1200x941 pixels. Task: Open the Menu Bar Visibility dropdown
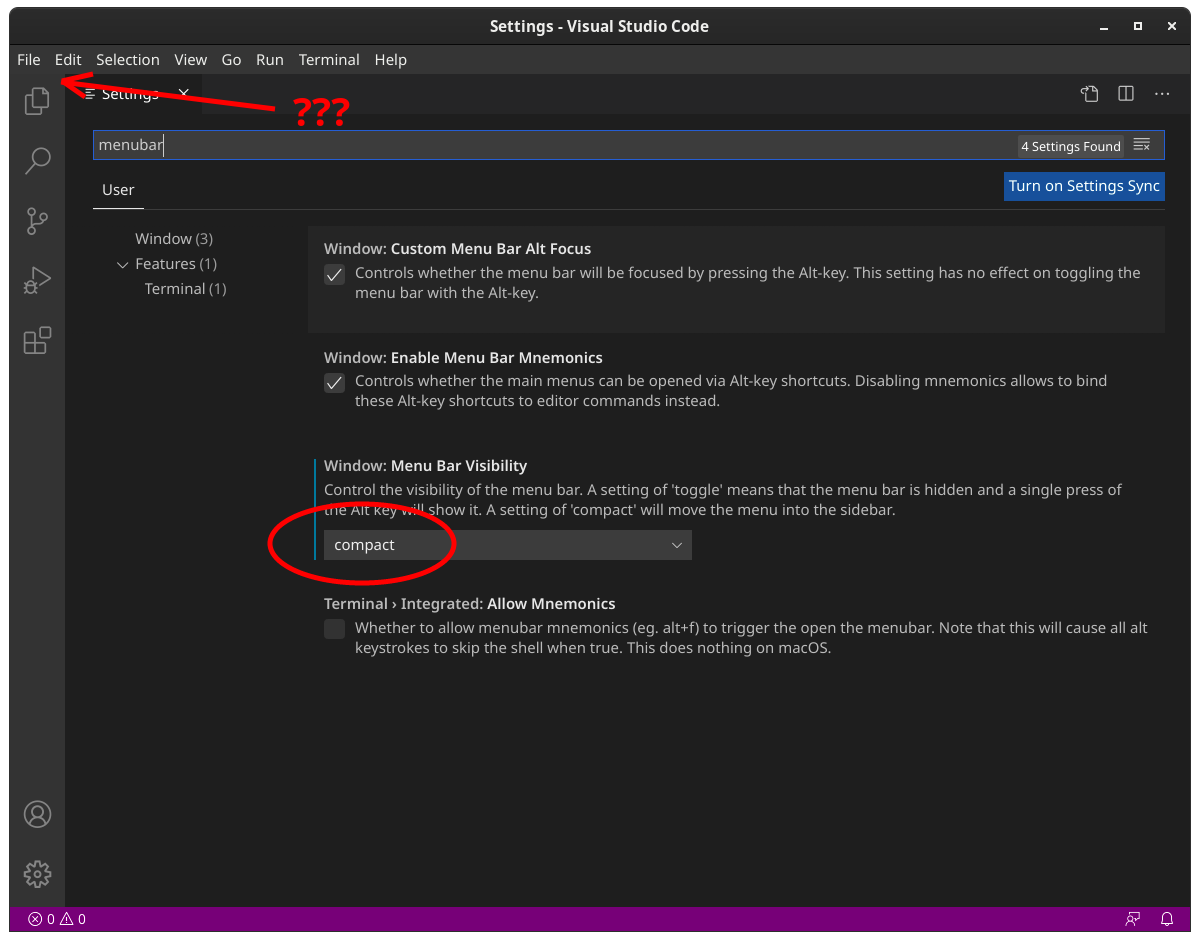click(507, 545)
